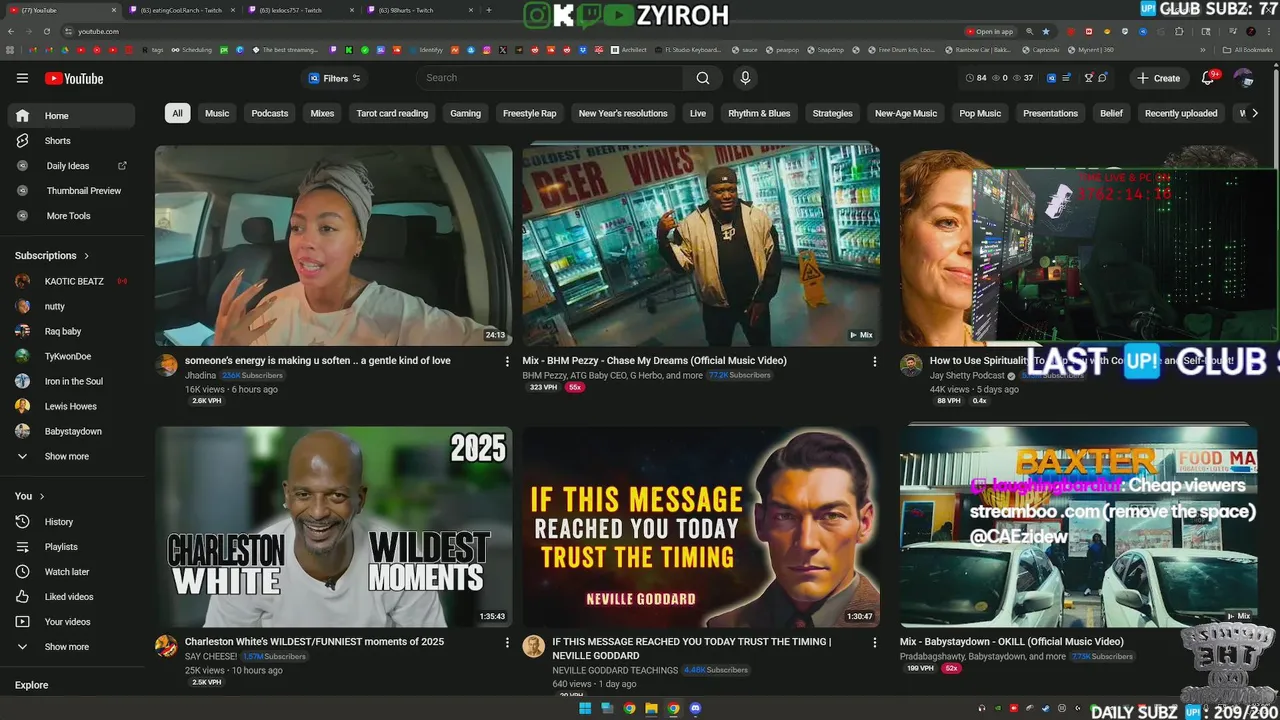Image resolution: width=1280 pixels, height=720 pixels.
Task: Select the Rhythm & Blues chip
Action: coord(759,113)
